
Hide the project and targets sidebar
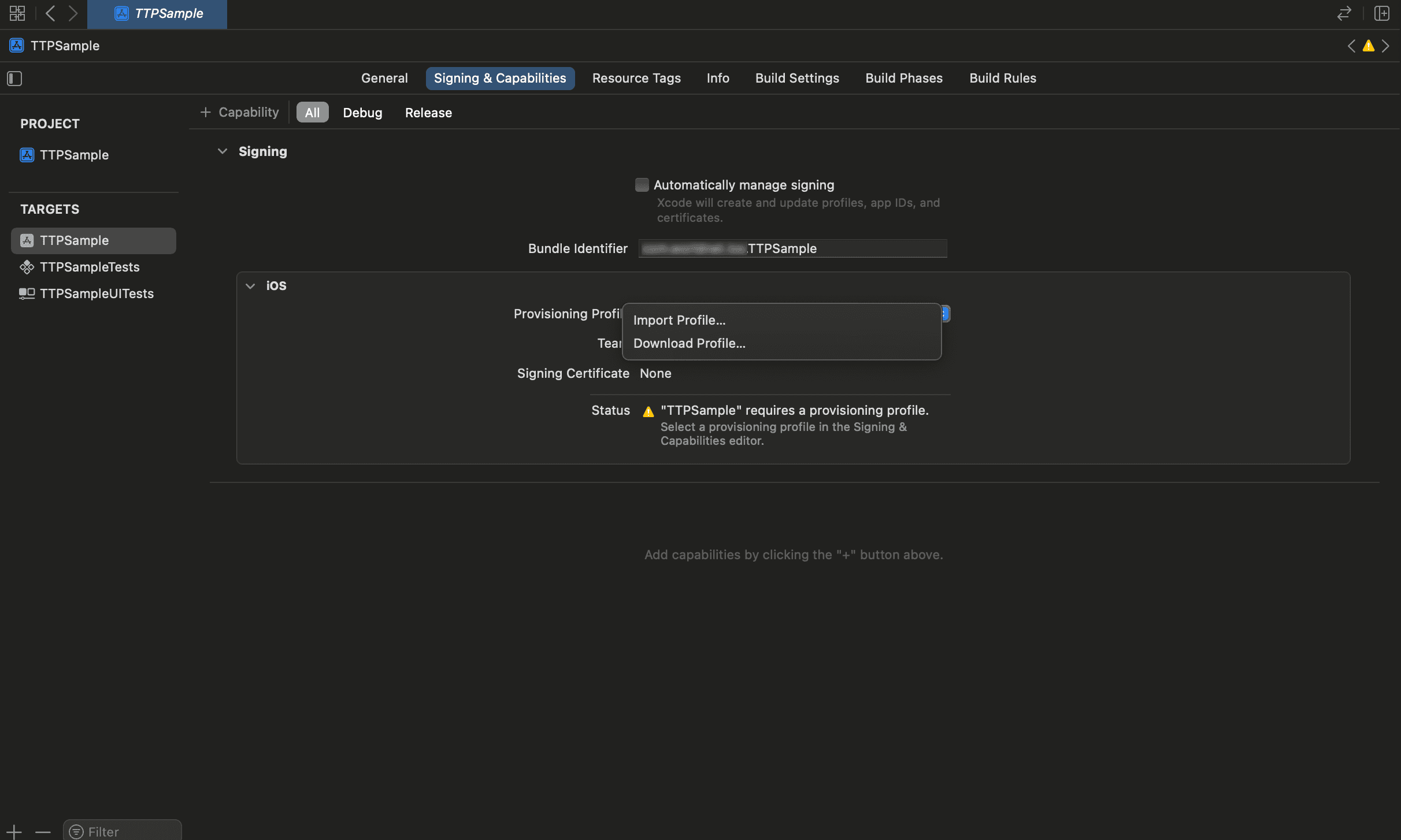pyautogui.click(x=14, y=79)
